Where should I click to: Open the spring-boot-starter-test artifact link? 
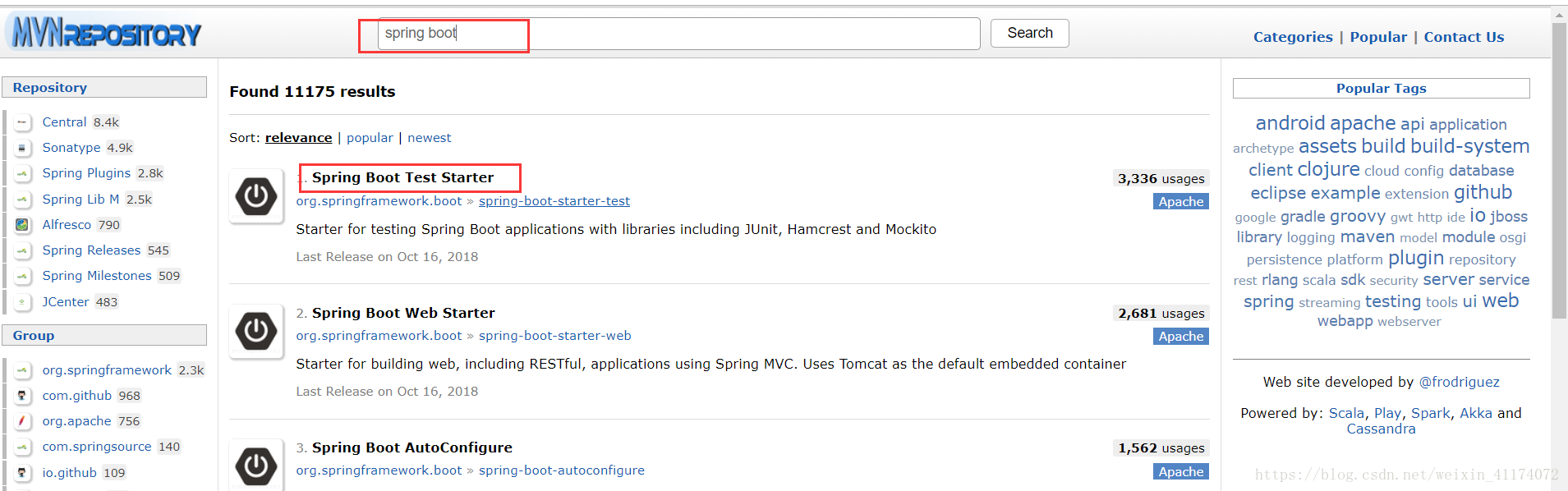click(x=554, y=201)
